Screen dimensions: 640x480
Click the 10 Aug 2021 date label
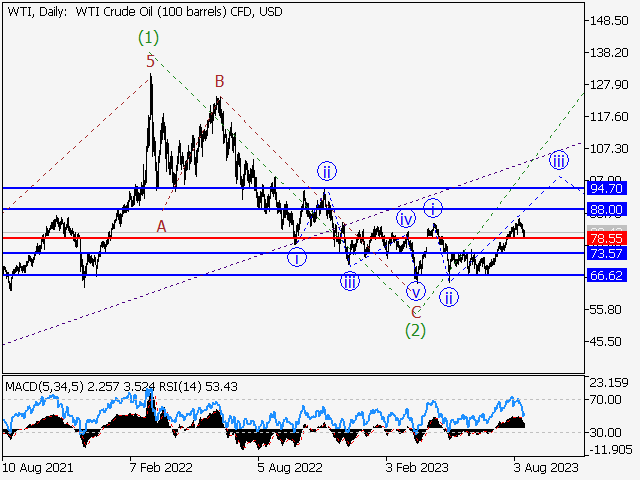38,467
